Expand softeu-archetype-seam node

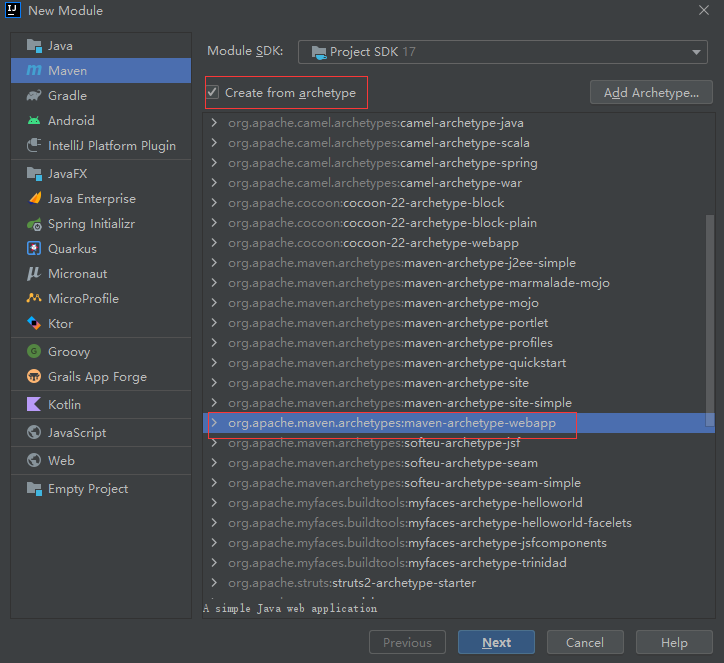click(214, 463)
